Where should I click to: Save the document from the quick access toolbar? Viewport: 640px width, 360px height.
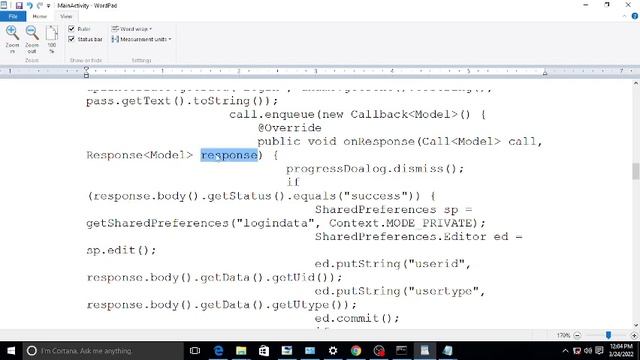pyautogui.click(x=19, y=5)
